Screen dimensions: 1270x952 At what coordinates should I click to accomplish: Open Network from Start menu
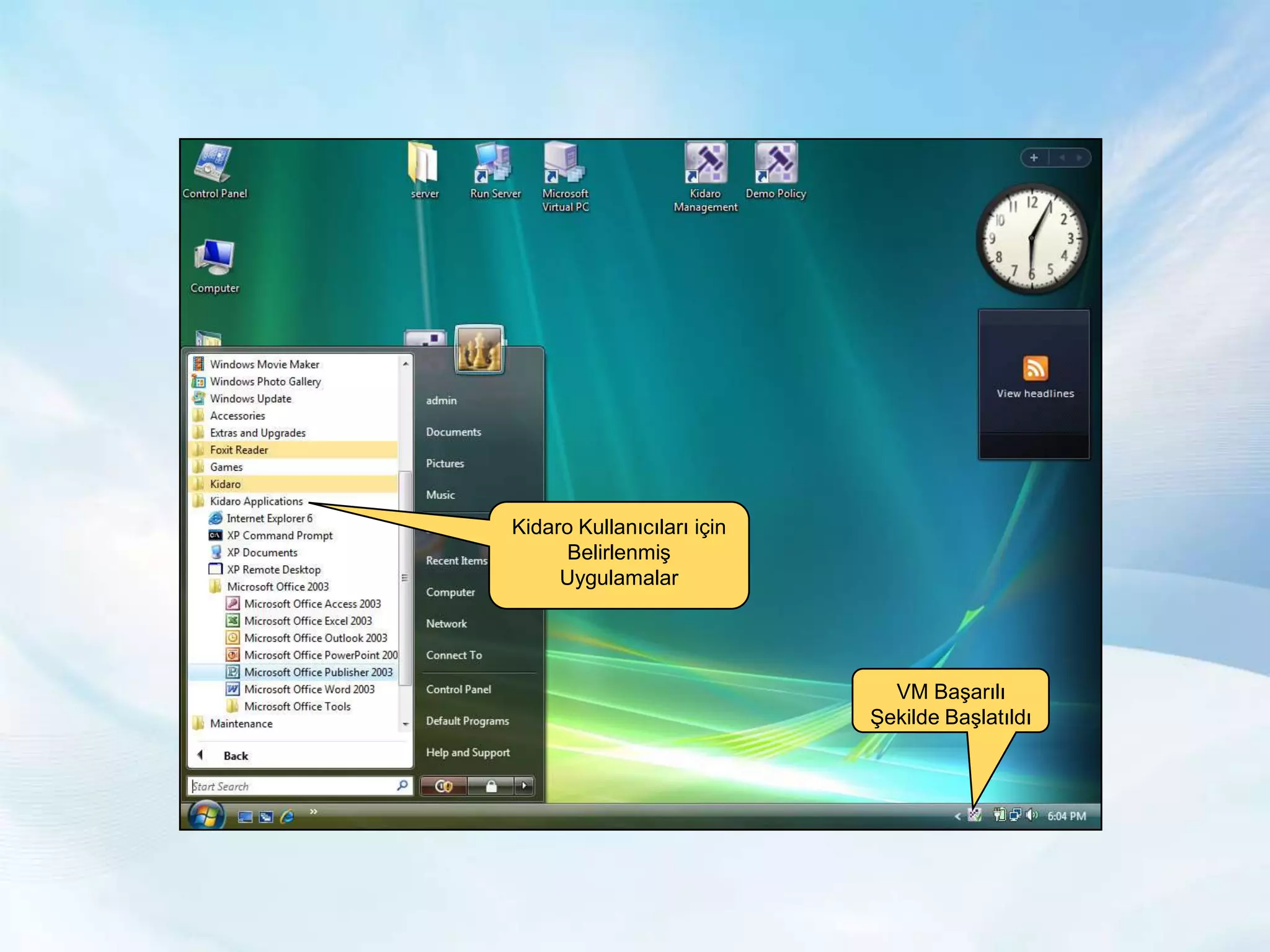pos(446,624)
